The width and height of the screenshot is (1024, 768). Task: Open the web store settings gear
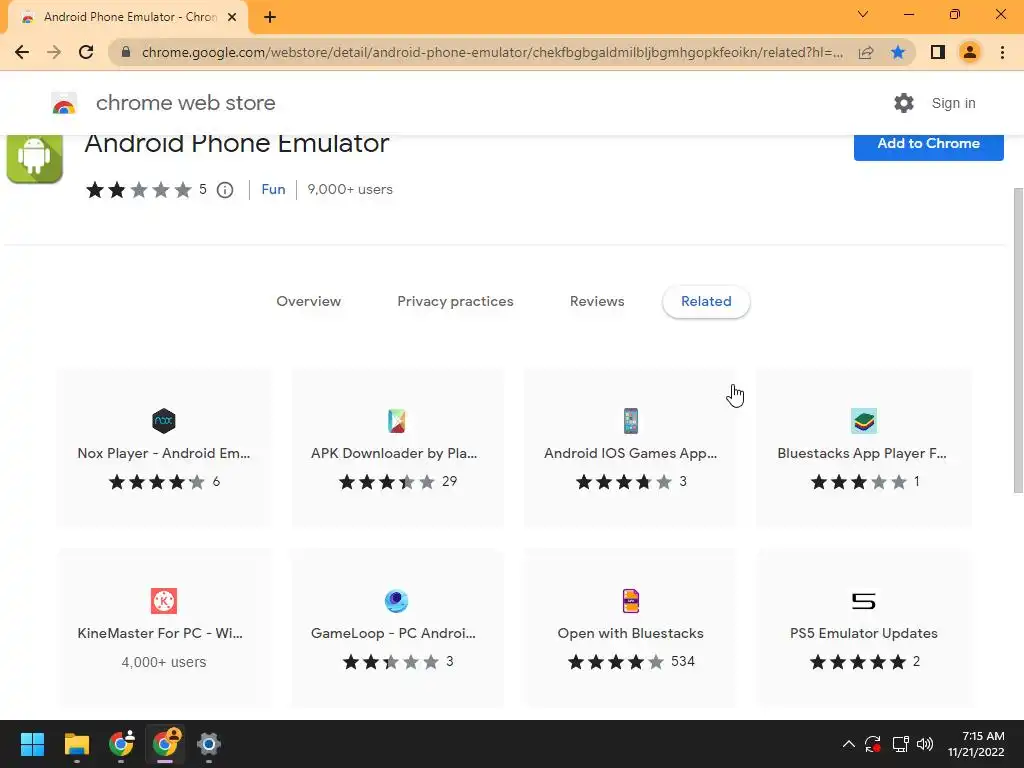pos(904,103)
